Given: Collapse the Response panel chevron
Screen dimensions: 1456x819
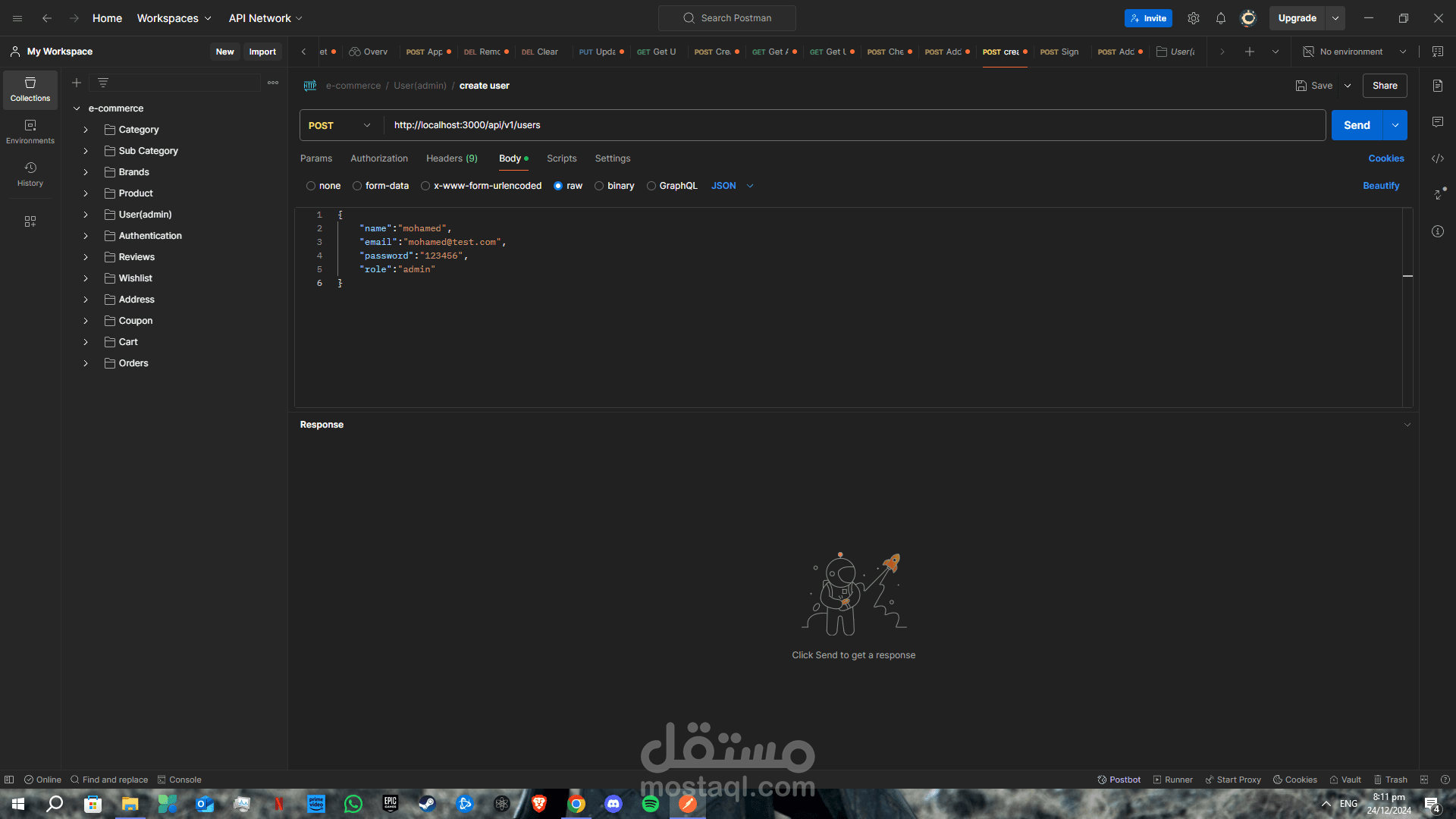Looking at the screenshot, I should coord(1407,425).
